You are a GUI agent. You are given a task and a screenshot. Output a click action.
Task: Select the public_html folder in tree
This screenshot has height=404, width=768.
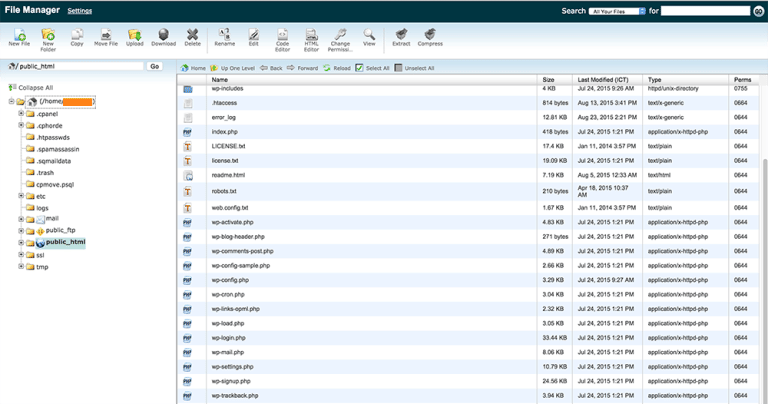(65, 242)
